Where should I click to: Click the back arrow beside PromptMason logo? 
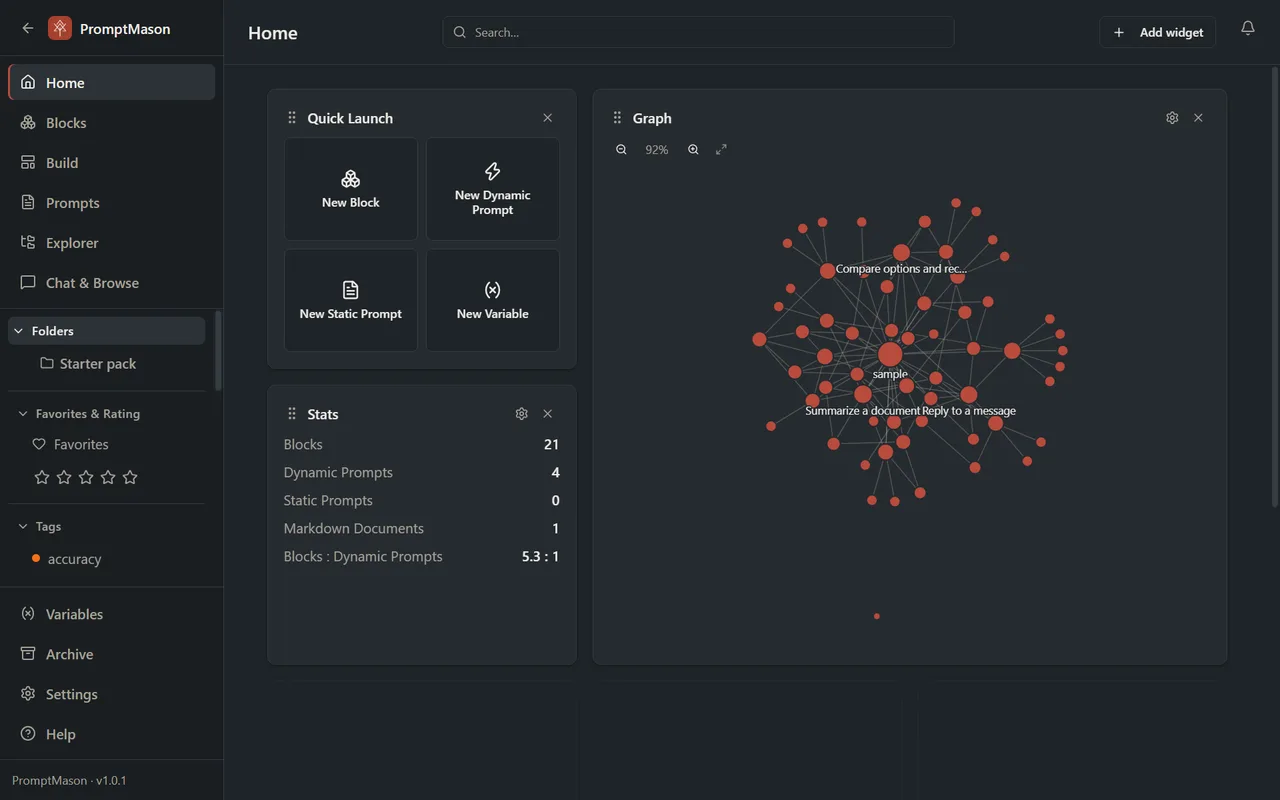28,29
